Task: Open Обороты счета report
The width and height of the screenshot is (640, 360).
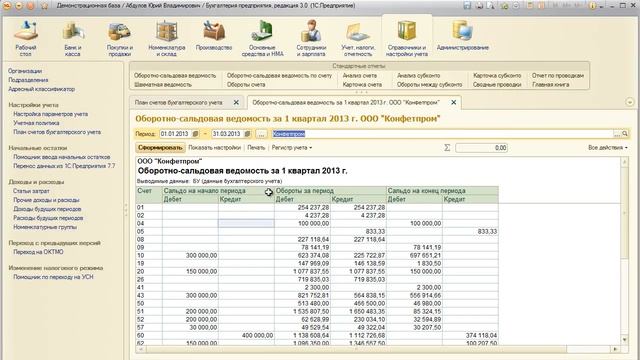Action: [x=246, y=84]
